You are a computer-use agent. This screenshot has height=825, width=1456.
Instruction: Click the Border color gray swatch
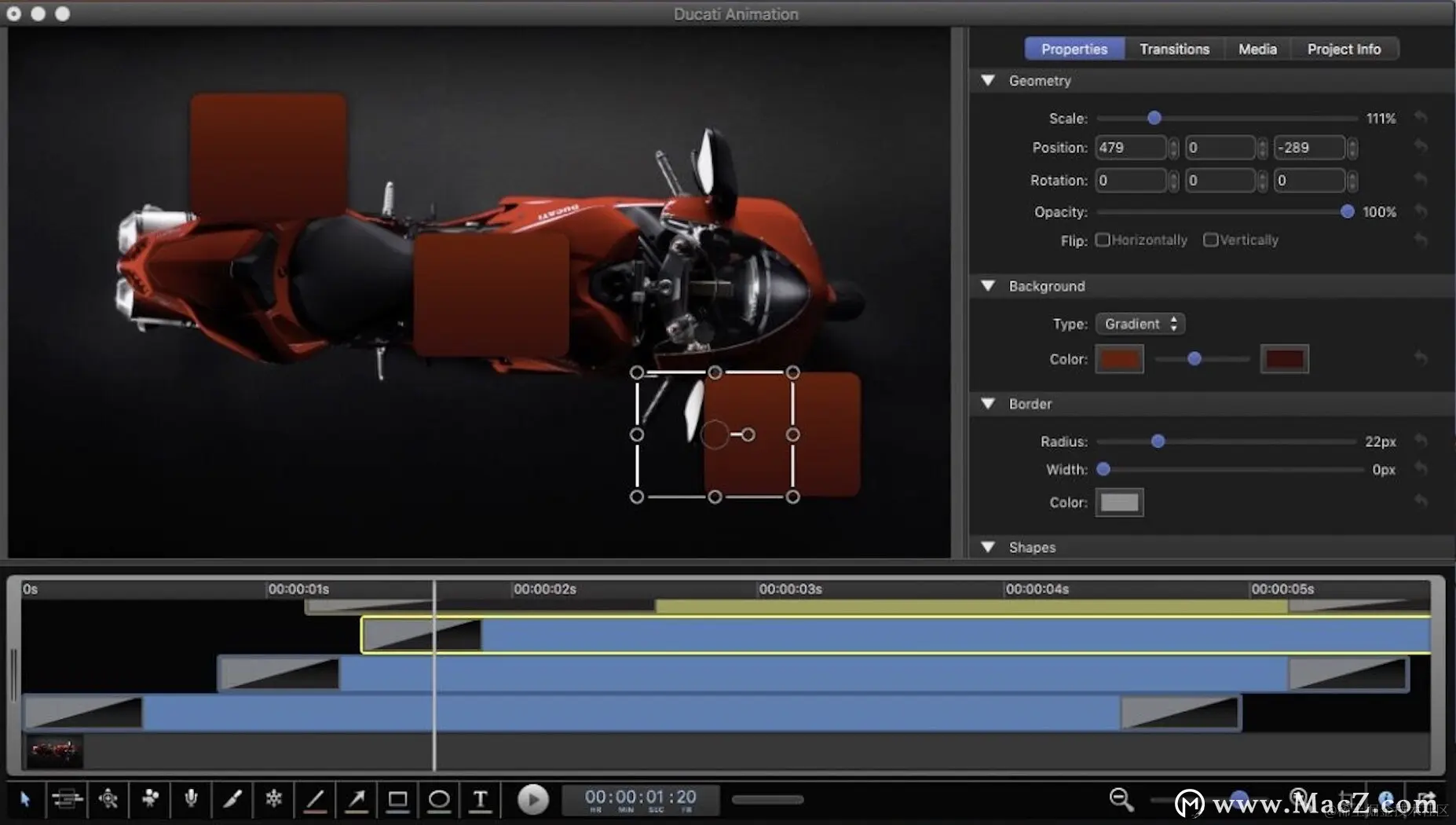tap(1119, 502)
